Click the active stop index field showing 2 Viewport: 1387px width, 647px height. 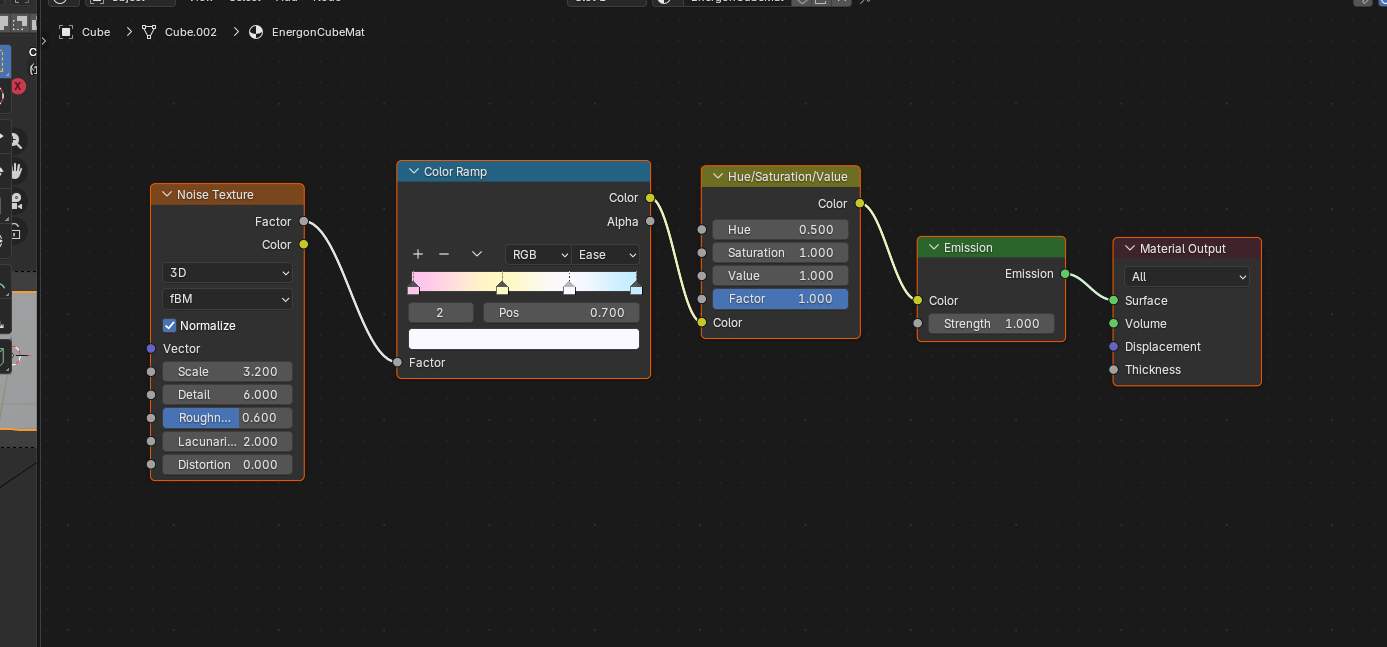440,313
